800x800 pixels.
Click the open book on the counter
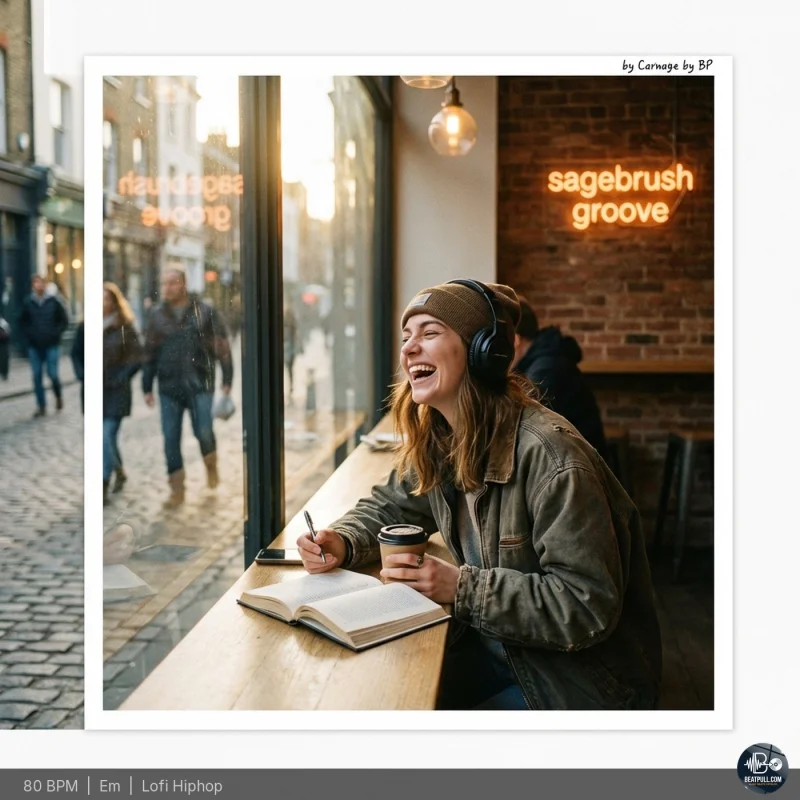click(342, 604)
